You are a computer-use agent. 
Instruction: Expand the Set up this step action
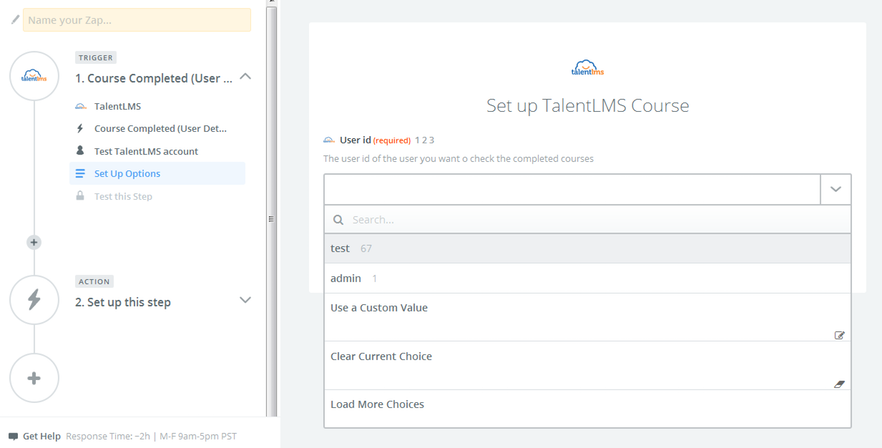tap(245, 300)
